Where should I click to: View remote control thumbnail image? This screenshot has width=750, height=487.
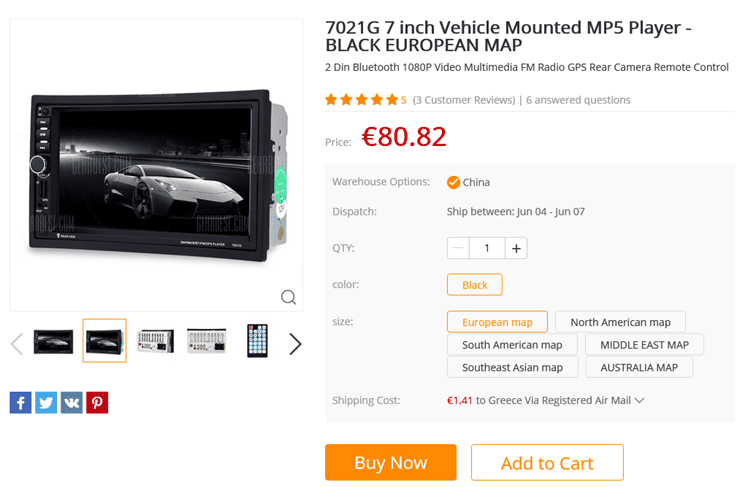[257, 341]
